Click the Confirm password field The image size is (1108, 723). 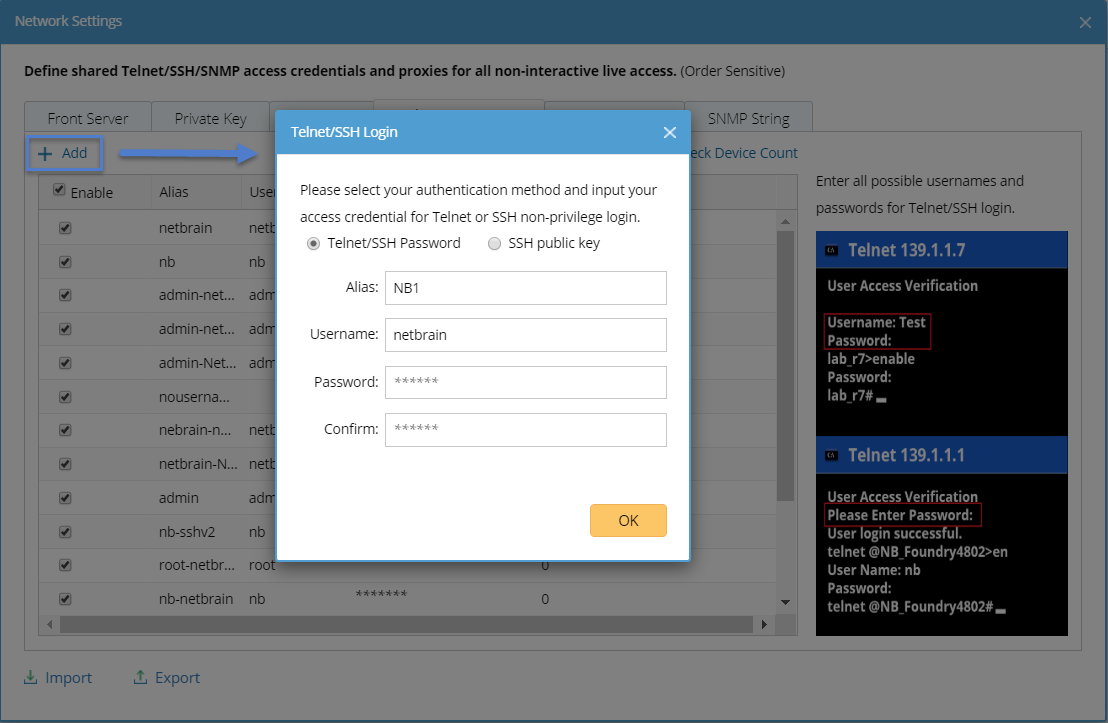[x=525, y=430]
